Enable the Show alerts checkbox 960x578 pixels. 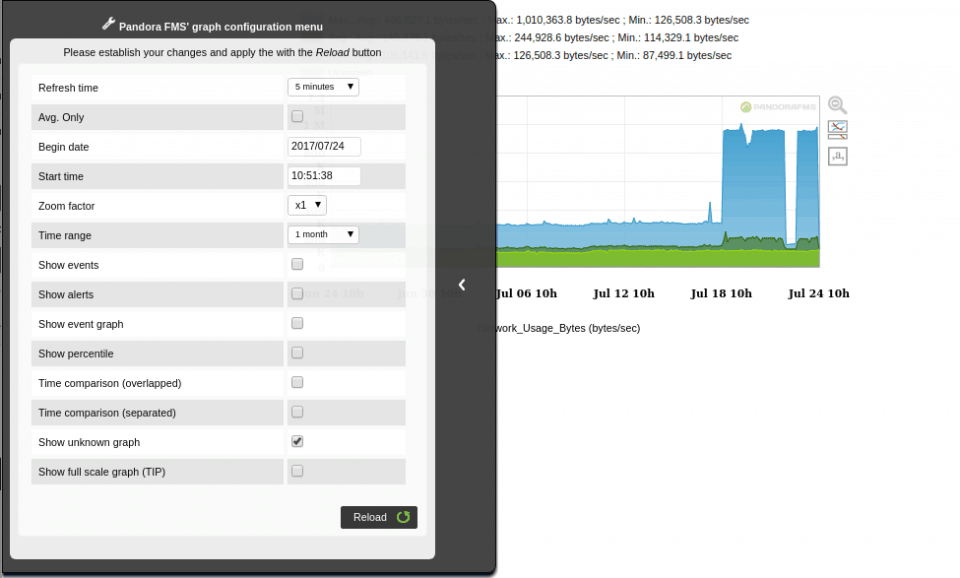(x=297, y=293)
